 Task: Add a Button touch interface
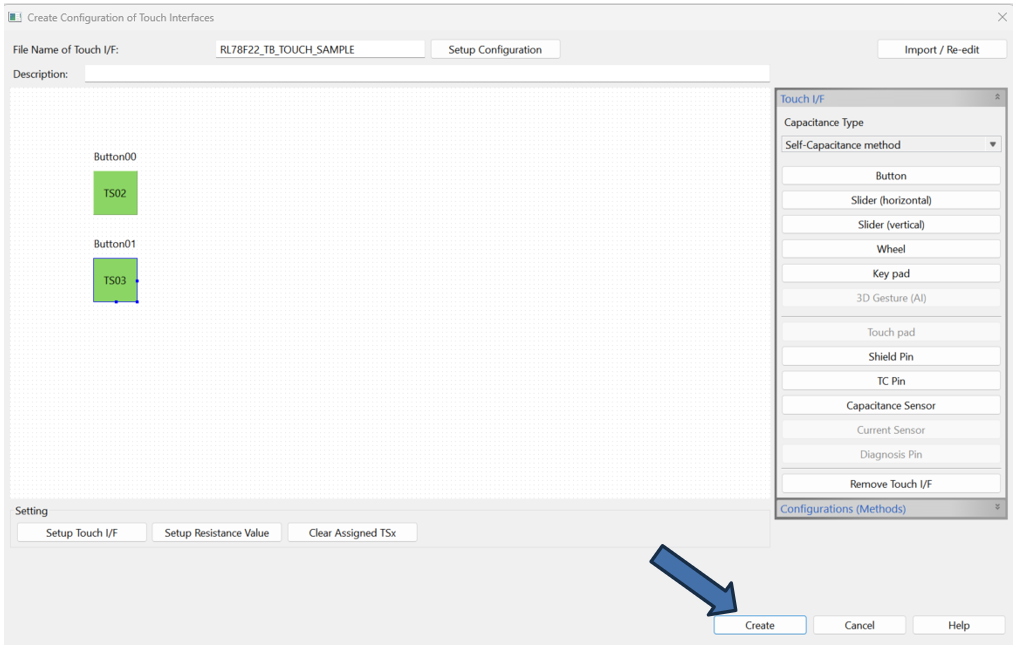[890, 176]
